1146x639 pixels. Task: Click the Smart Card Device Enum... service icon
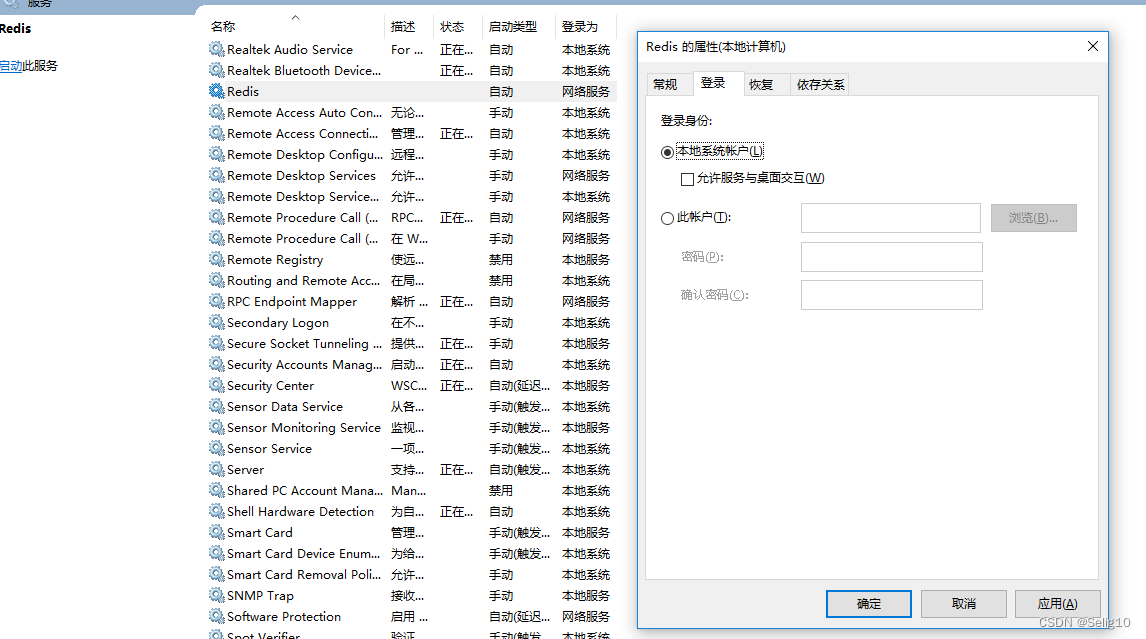coord(216,553)
